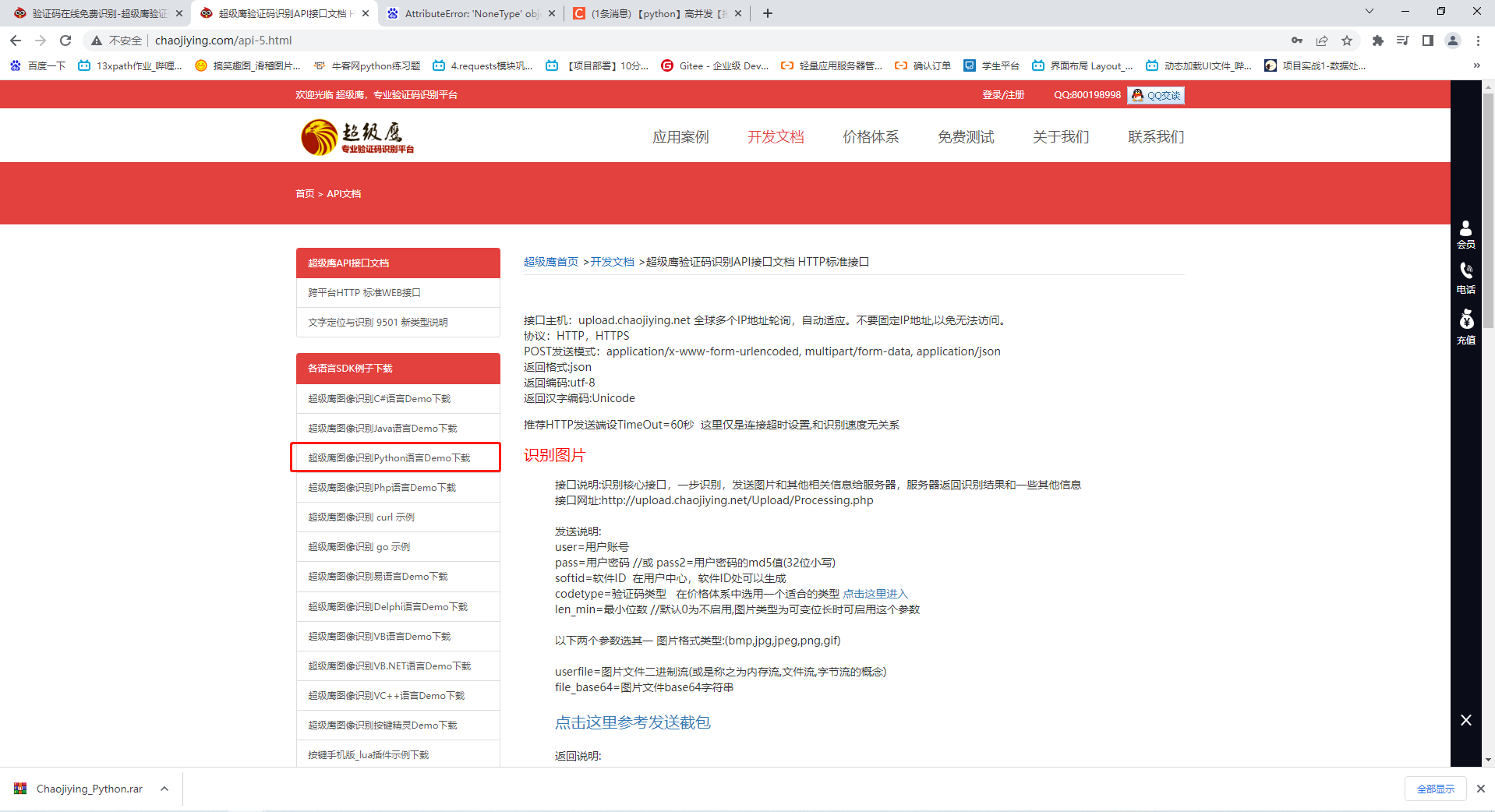The image size is (1495, 812).
Task: Click the 电话 phone sidebar icon
Action: click(1466, 278)
